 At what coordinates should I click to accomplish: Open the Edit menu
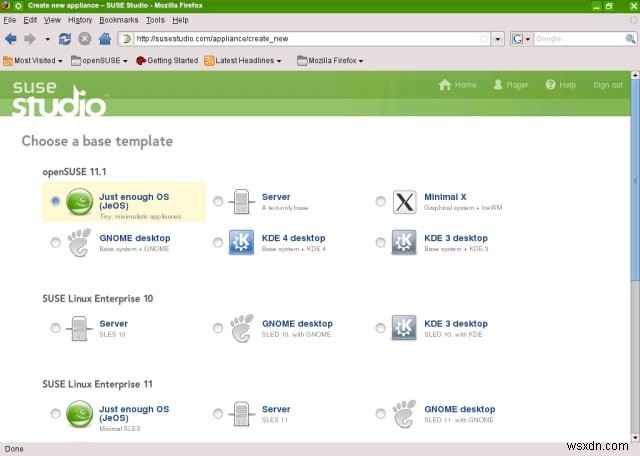30,20
